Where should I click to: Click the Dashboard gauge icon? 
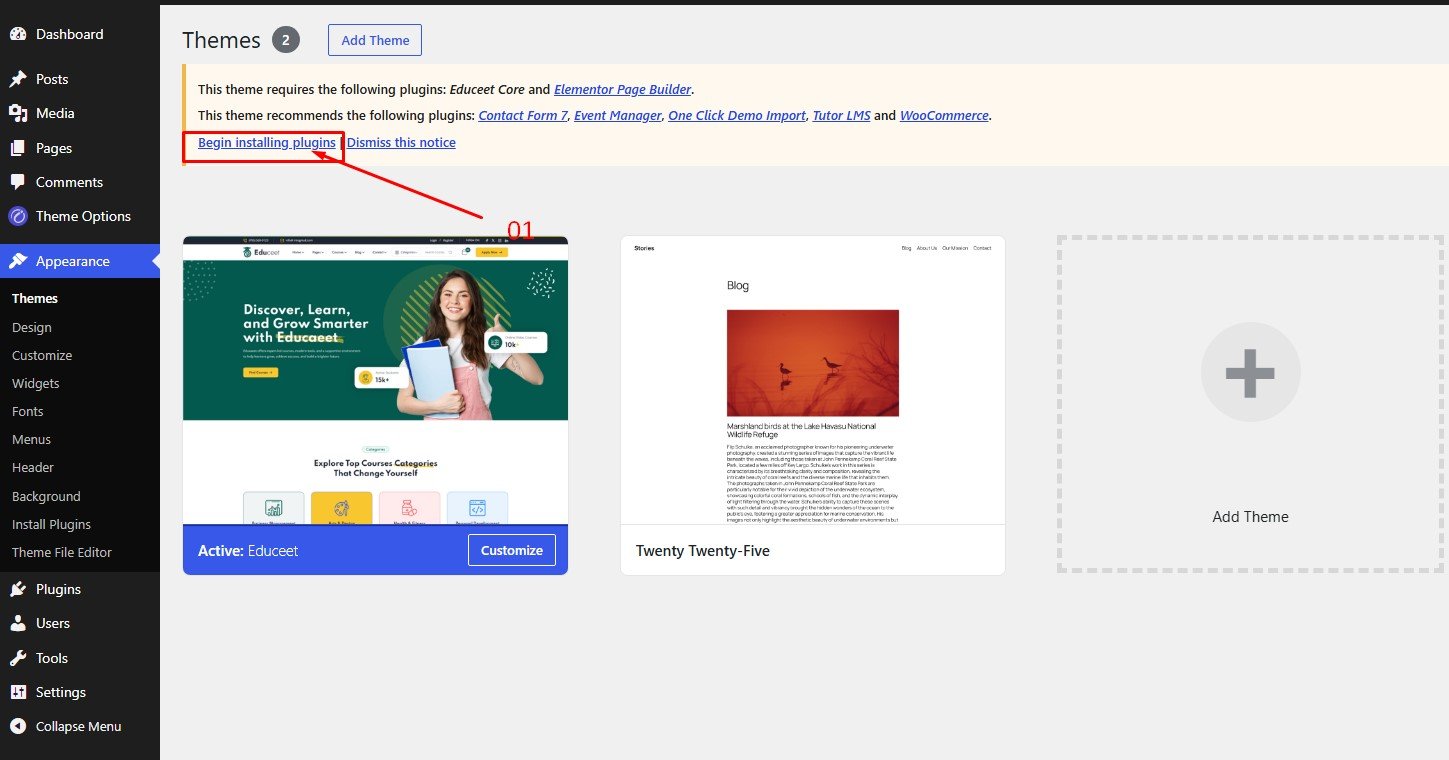pyautogui.click(x=17, y=34)
